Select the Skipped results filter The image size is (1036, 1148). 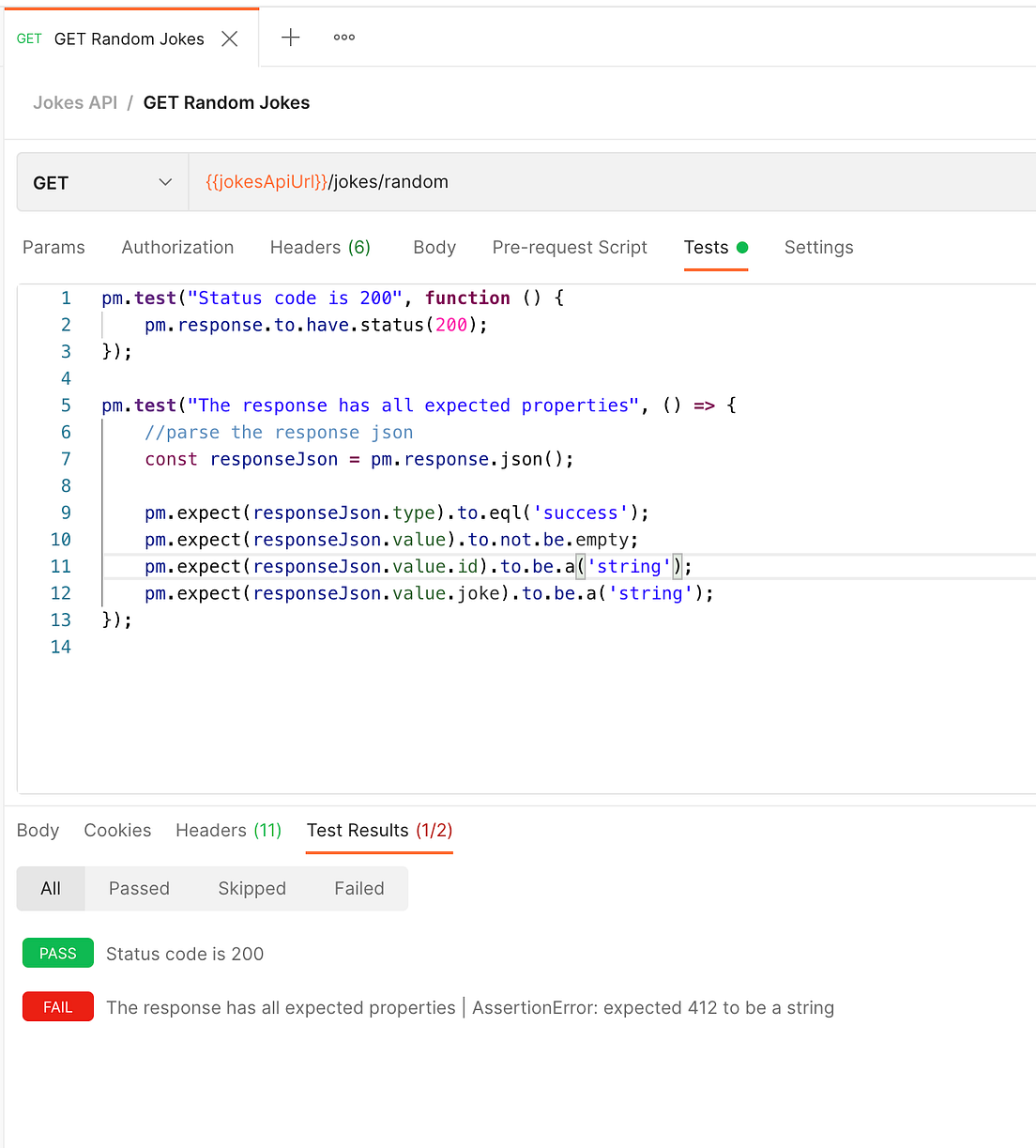[251, 888]
